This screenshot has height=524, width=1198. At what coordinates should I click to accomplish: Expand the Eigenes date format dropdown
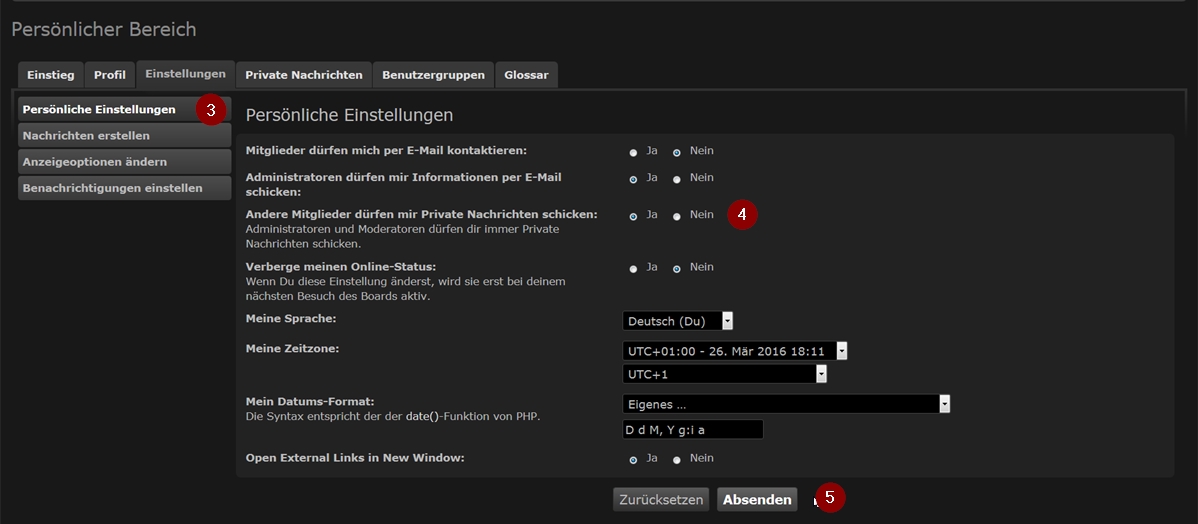(x=786, y=404)
